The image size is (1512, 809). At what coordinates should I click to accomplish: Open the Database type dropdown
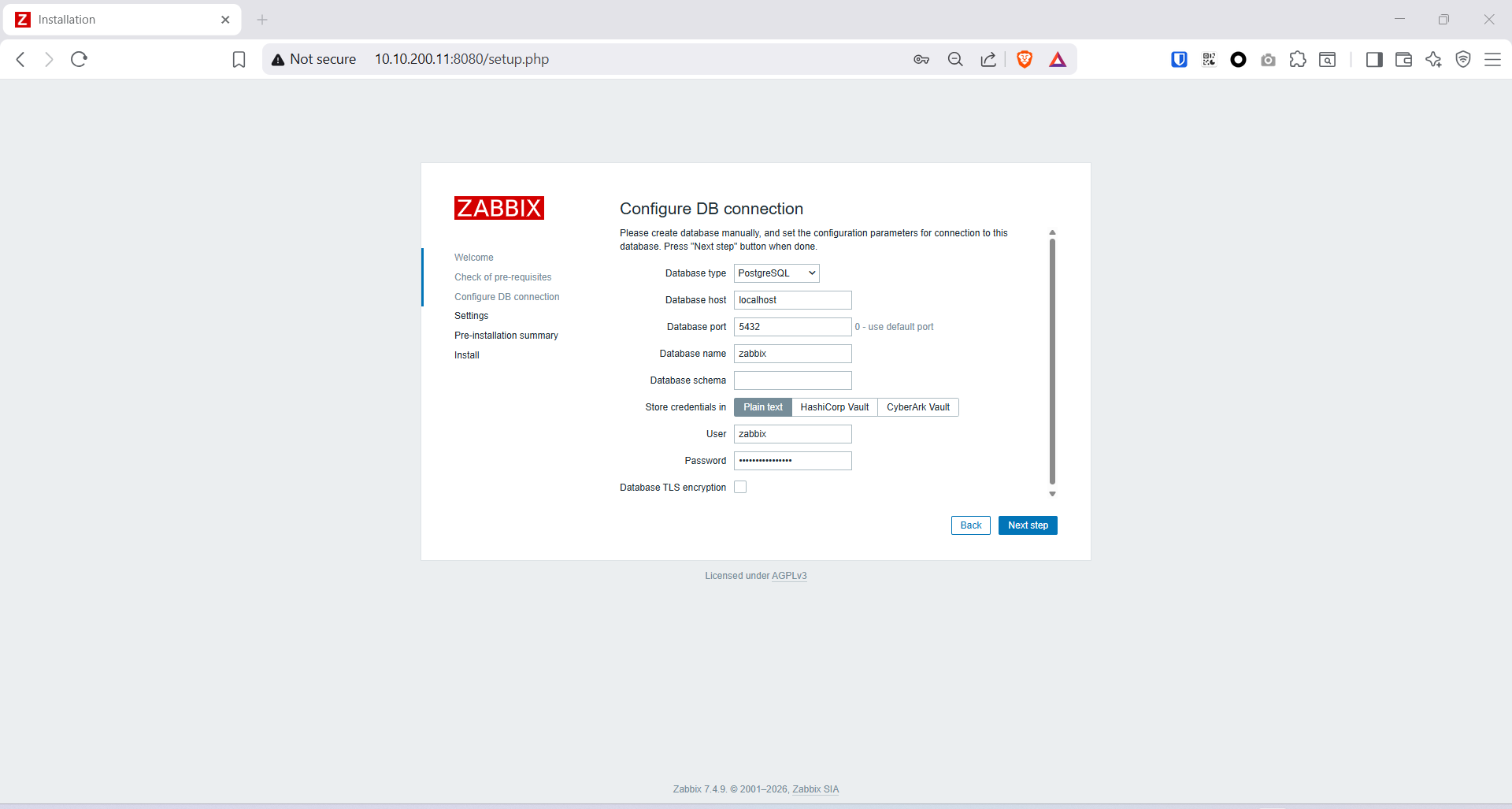click(776, 273)
